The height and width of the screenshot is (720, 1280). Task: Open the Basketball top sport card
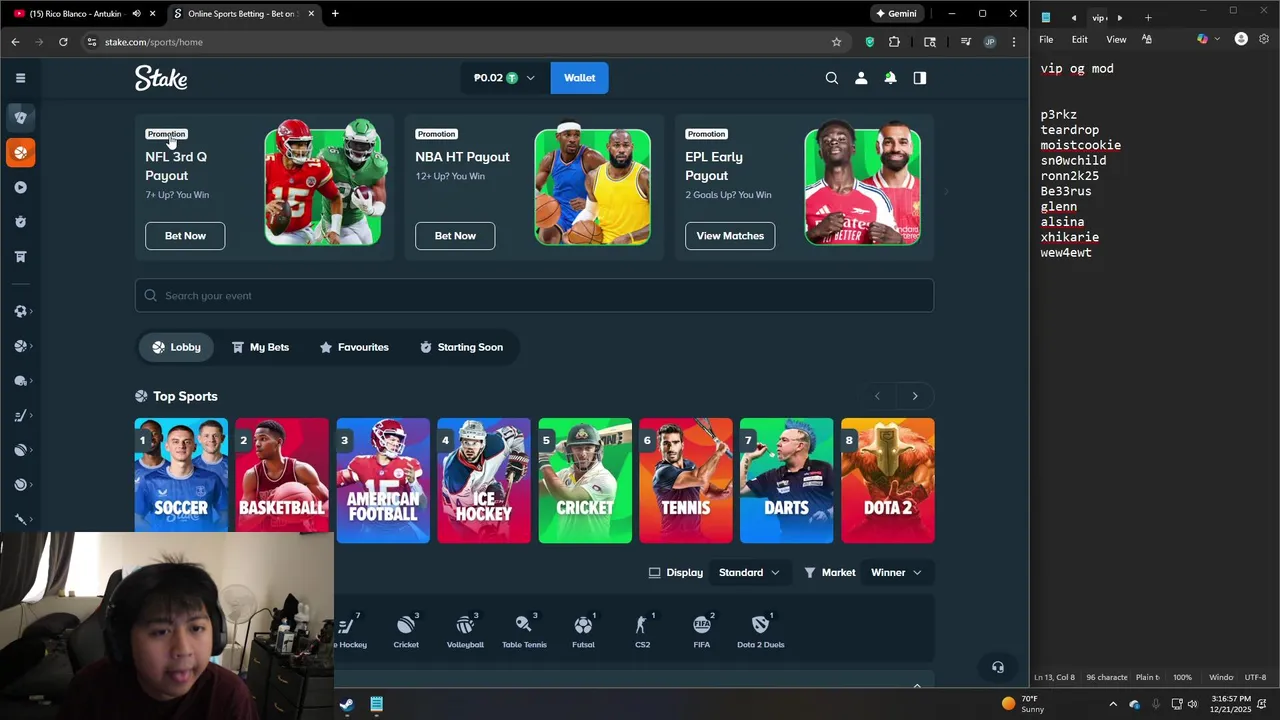282,481
